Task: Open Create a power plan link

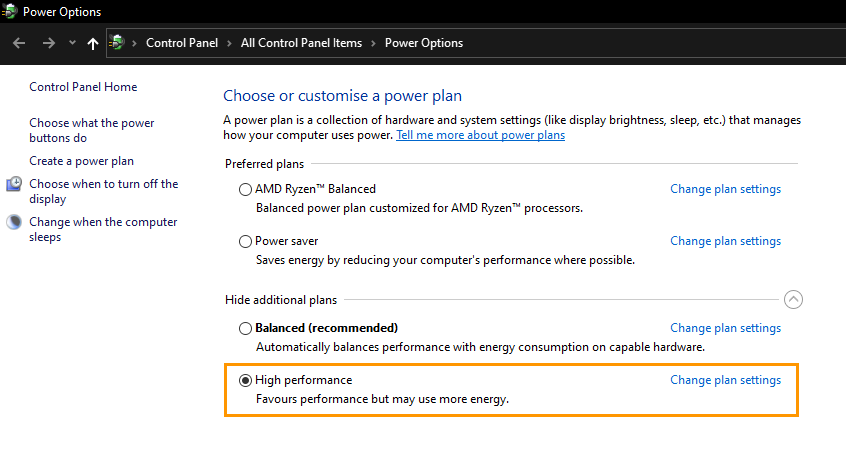Action: pos(81,161)
